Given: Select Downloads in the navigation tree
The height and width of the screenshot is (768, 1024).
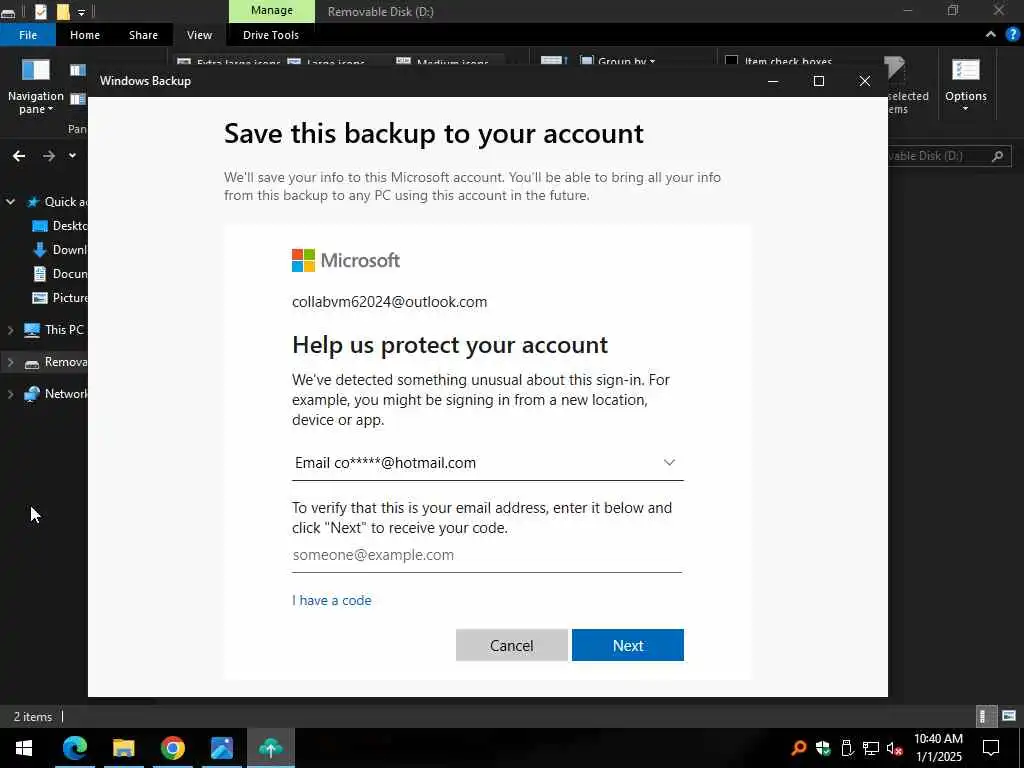Looking at the screenshot, I should pos(59,250).
